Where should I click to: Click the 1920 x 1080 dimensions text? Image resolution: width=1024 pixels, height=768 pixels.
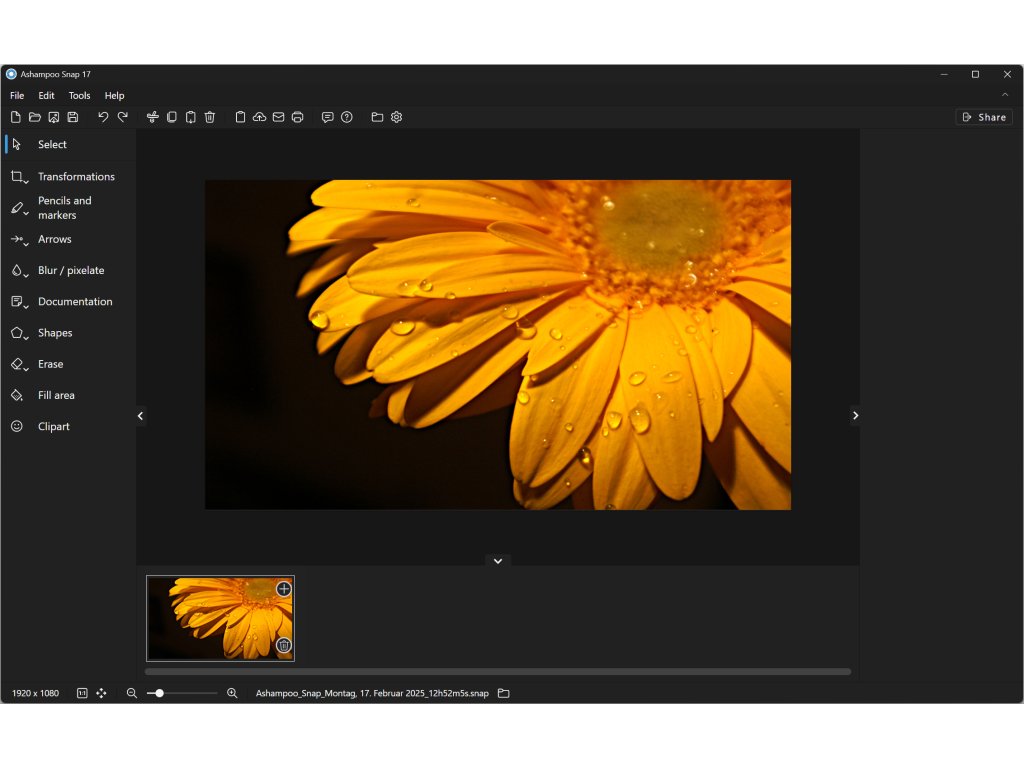click(x=35, y=693)
